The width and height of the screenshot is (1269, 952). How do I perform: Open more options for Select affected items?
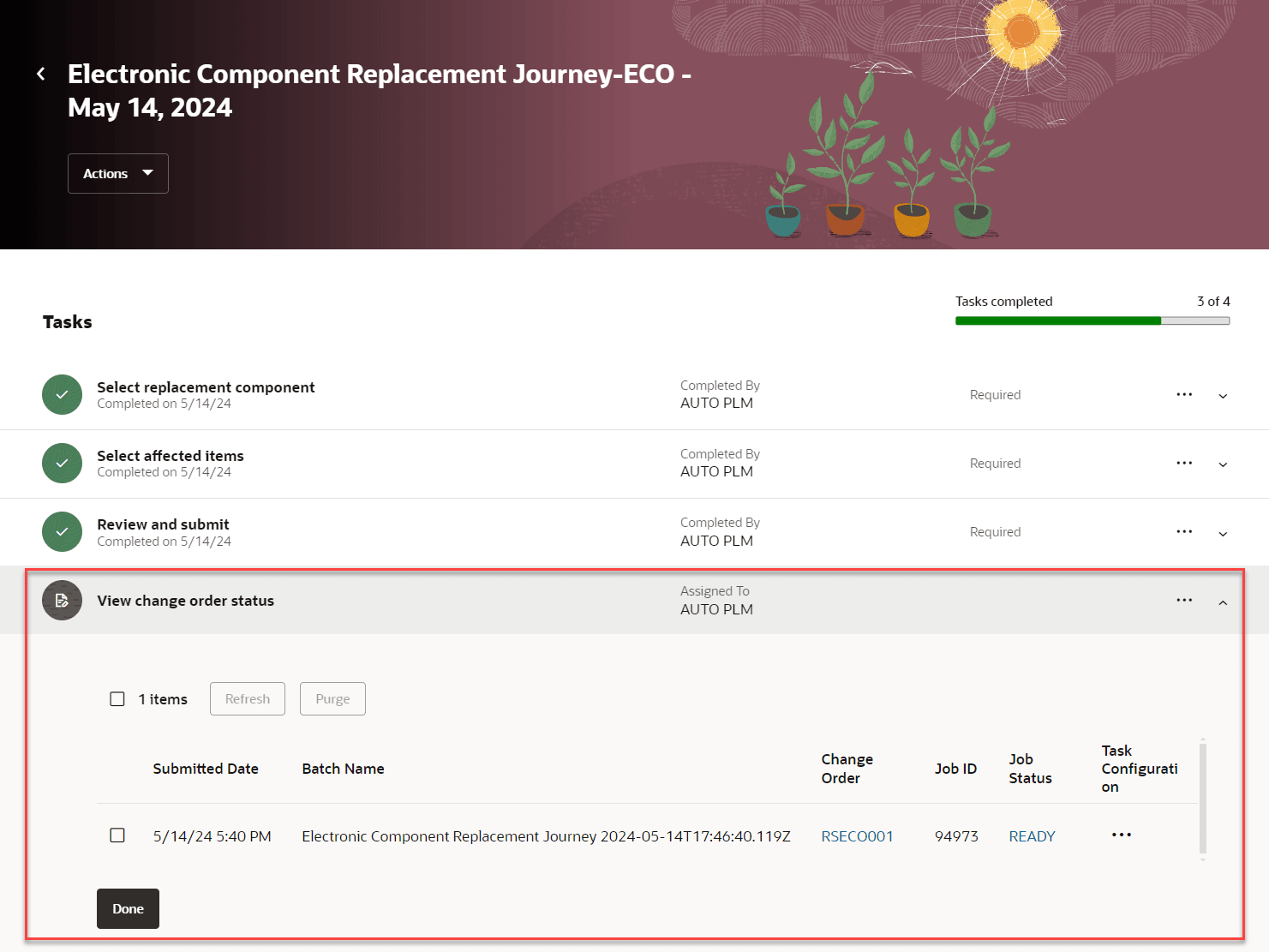click(x=1184, y=464)
